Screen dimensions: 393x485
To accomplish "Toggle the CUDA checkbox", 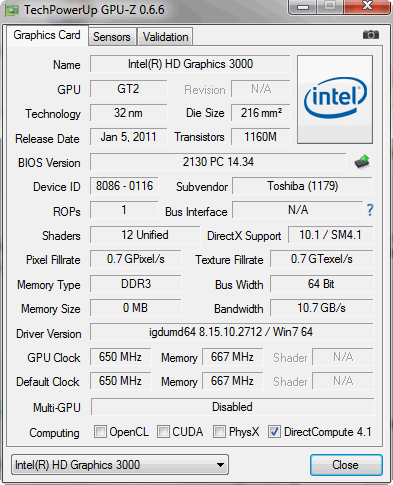I will tap(163, 431).
